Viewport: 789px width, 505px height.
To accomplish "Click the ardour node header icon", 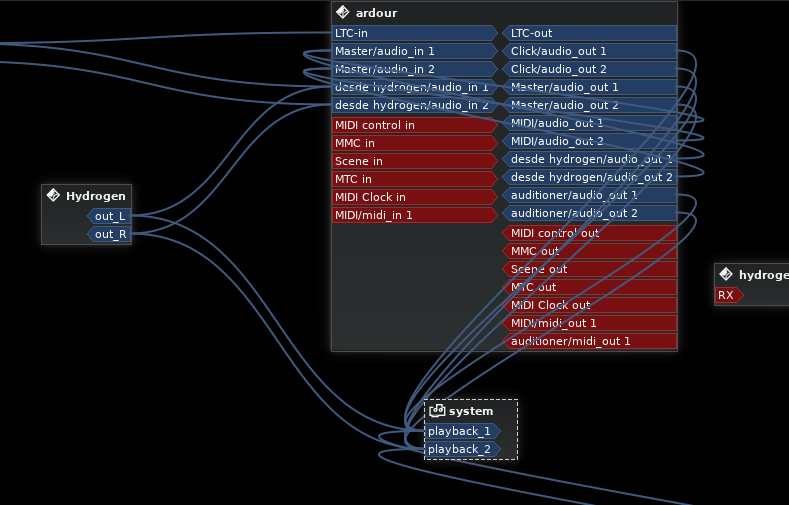I will pyautogui.click(x=343, y=13).
